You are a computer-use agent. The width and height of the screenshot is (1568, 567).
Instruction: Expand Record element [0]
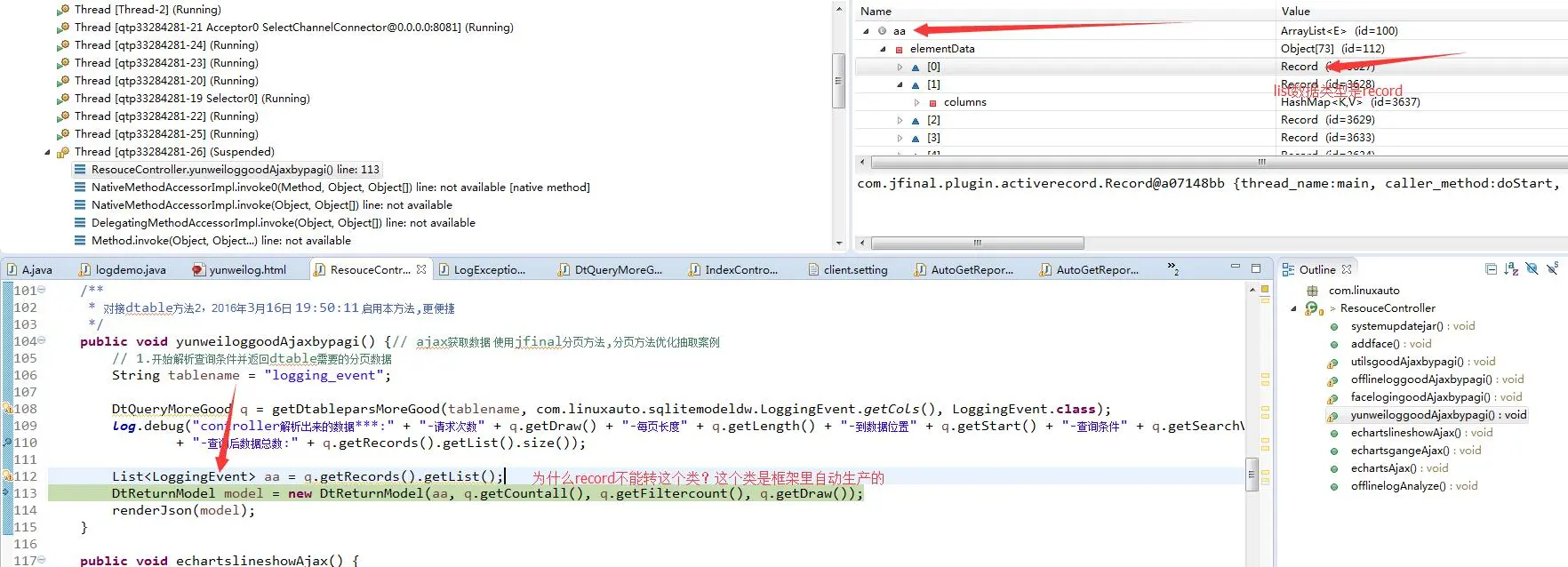point(900,67)
